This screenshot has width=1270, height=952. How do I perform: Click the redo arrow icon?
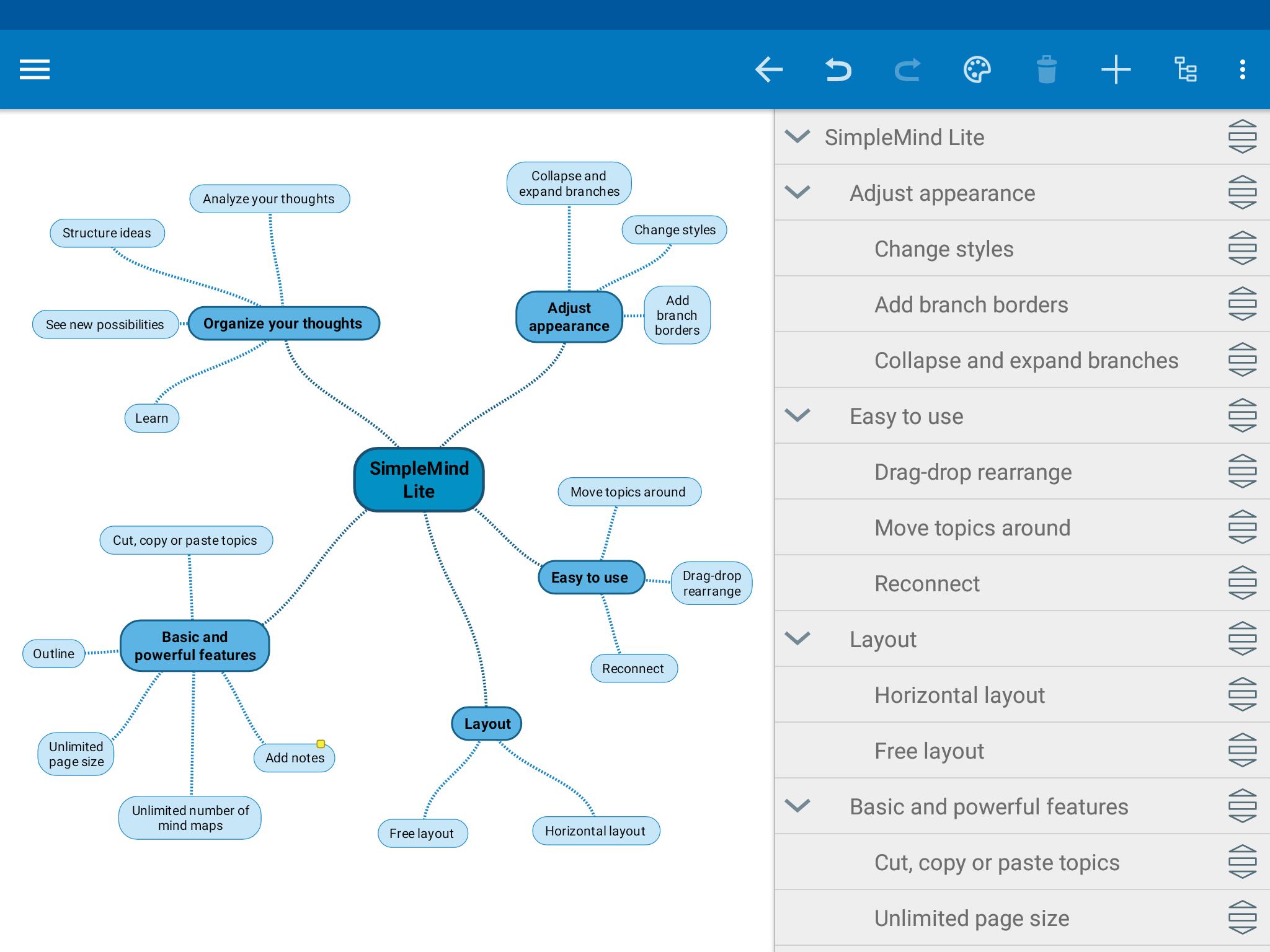point(907,69)
